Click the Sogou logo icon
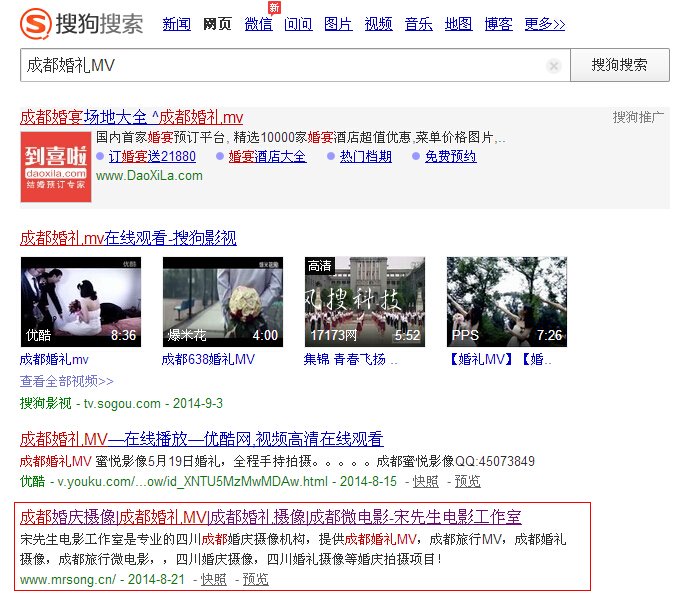The height and width of the screenshot is (597, 695). tap(37, 23)
